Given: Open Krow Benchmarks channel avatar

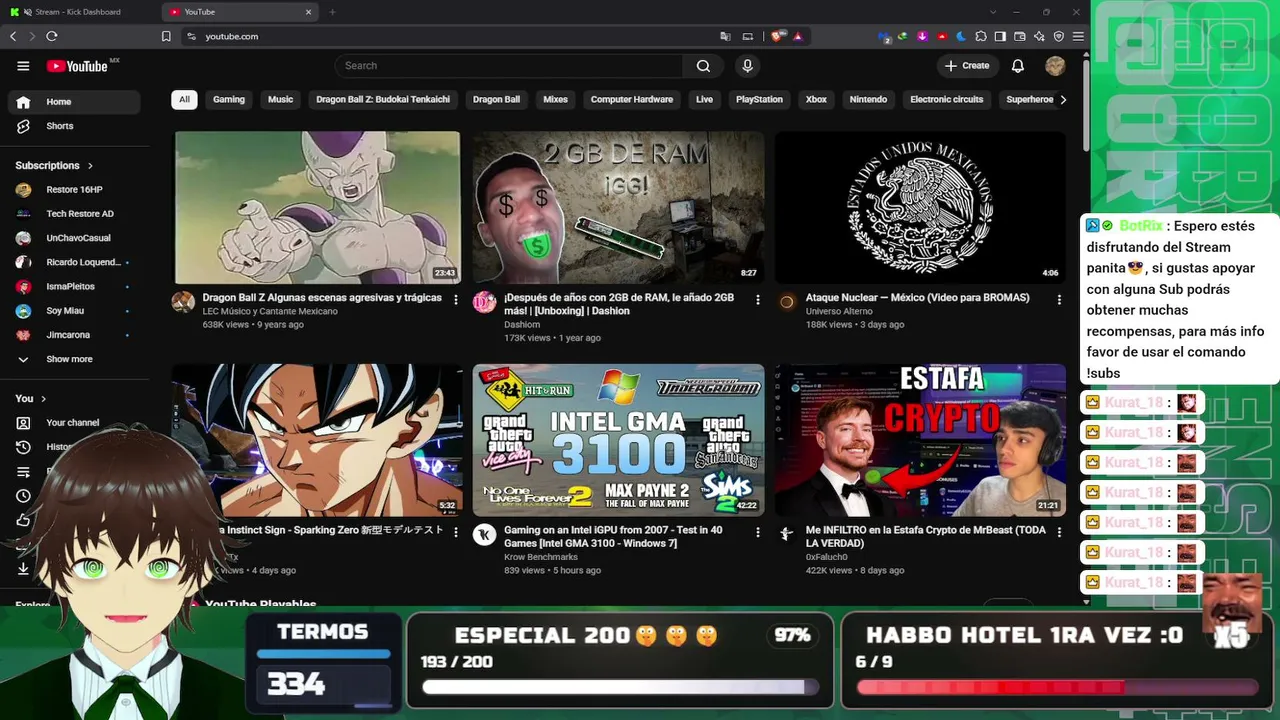Looking at the screenshot, I should click(x=485, y=534).
